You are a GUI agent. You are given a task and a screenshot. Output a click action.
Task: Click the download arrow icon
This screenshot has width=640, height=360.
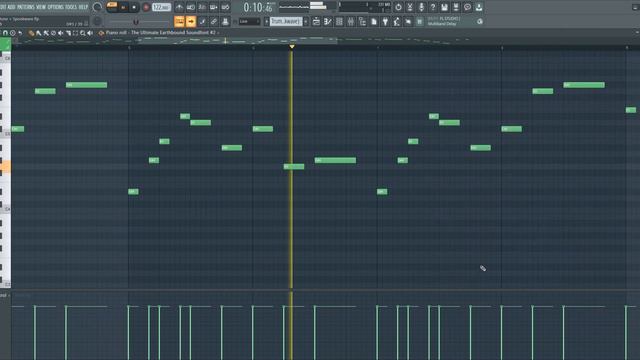(479, 7)
